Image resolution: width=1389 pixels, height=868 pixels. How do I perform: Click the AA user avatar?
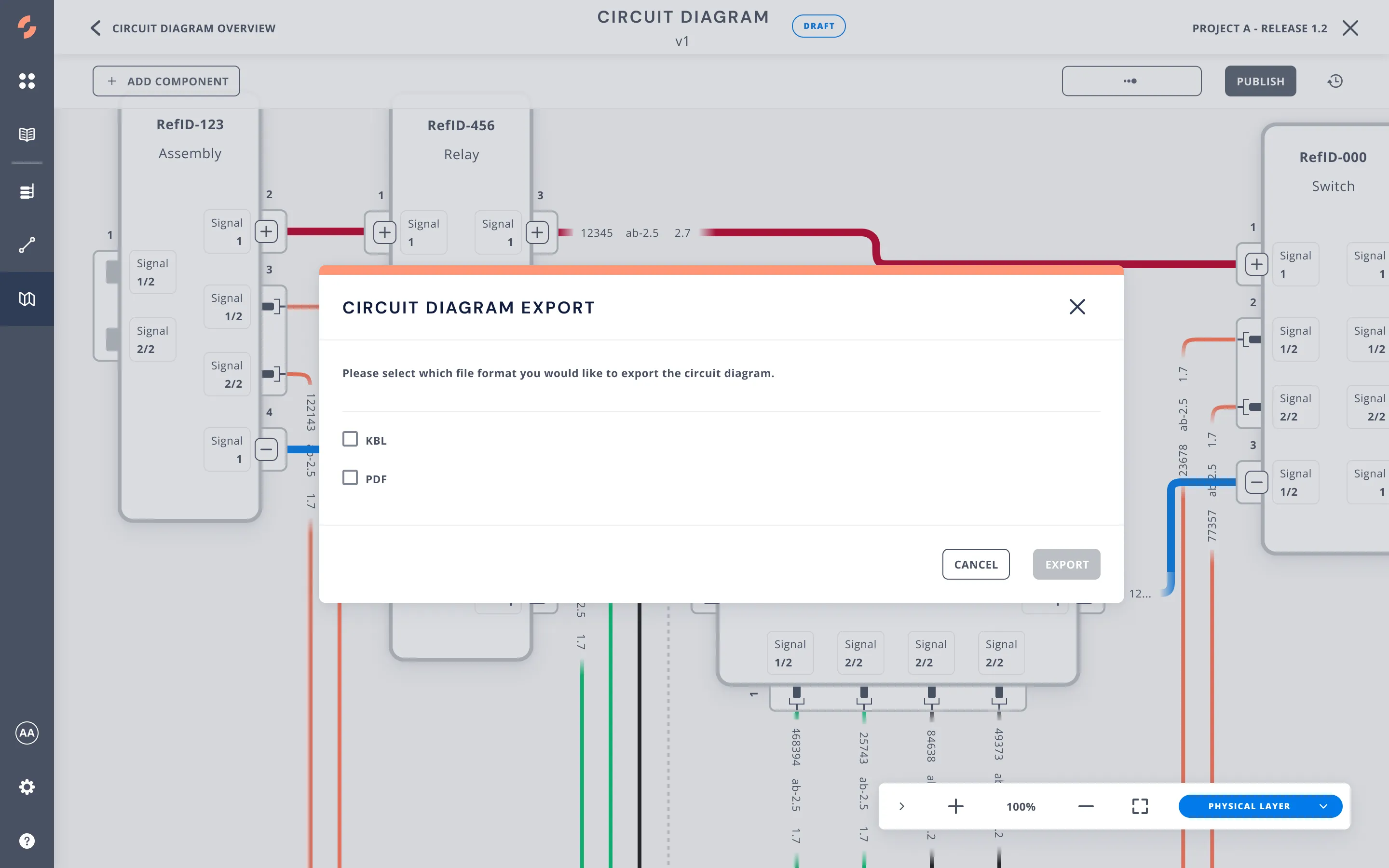tap(27, 733)
